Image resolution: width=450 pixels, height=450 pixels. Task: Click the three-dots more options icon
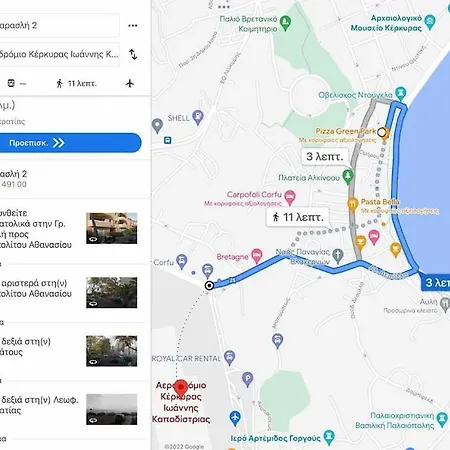133,26
